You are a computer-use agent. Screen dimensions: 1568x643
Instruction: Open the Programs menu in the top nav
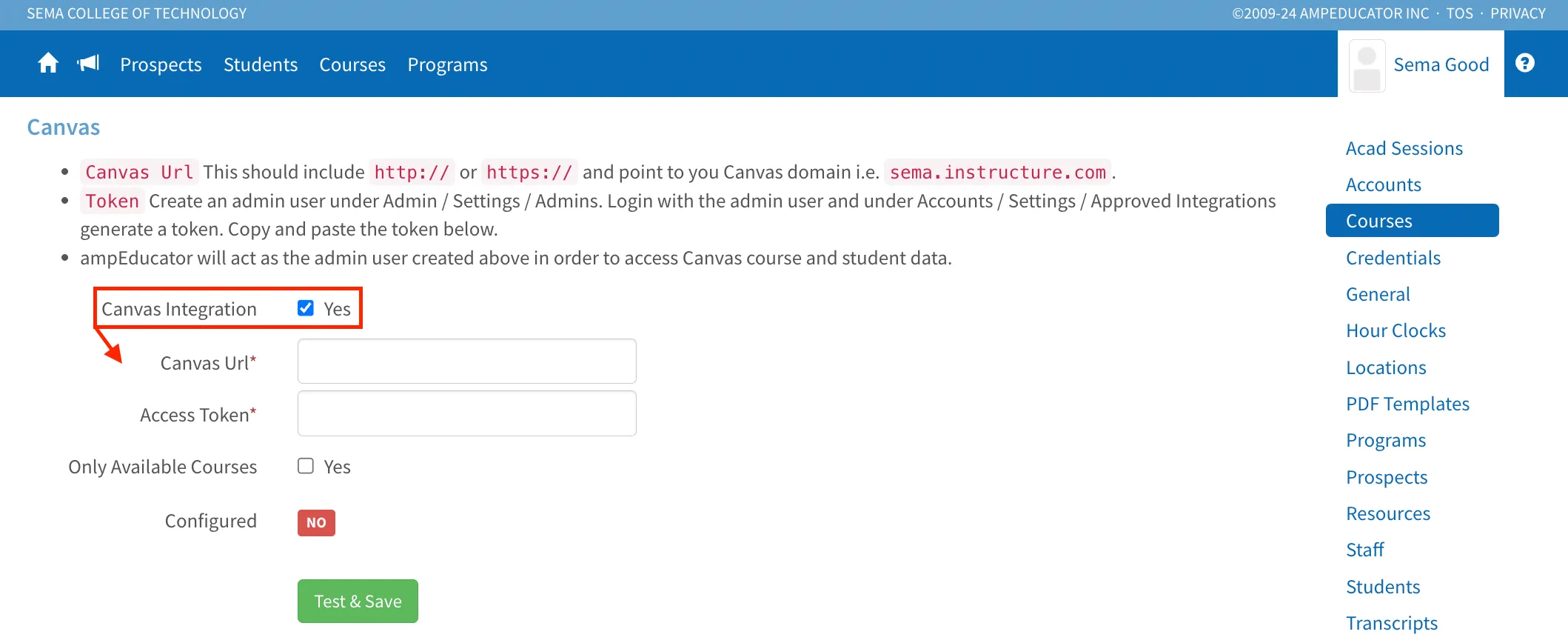pos(447,64)
